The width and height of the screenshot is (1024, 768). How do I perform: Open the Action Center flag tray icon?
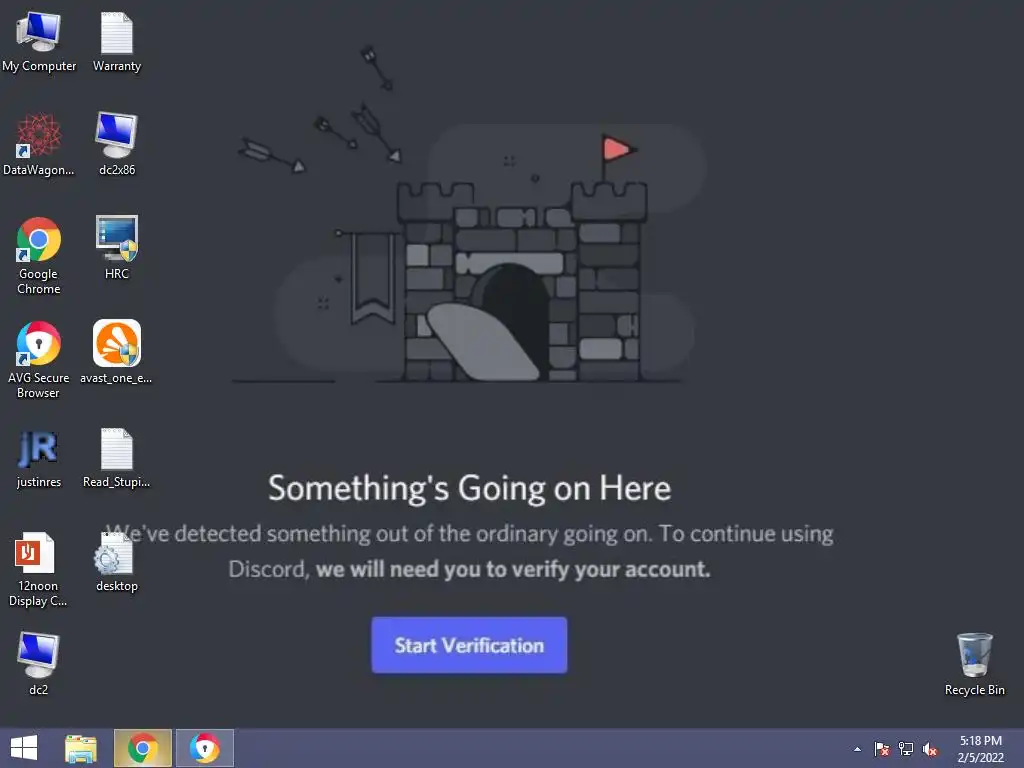pos(882,749)
